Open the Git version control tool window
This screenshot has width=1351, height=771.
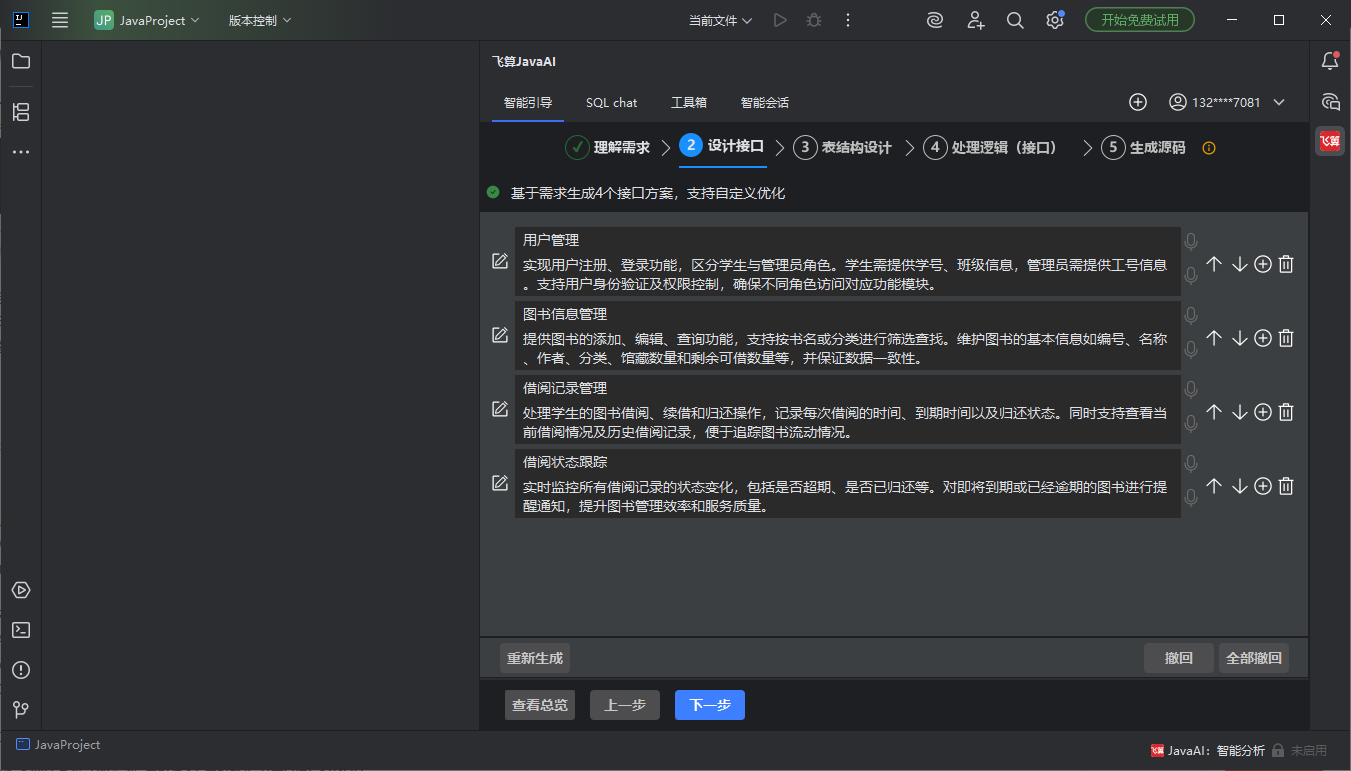[x=20, y=710]
